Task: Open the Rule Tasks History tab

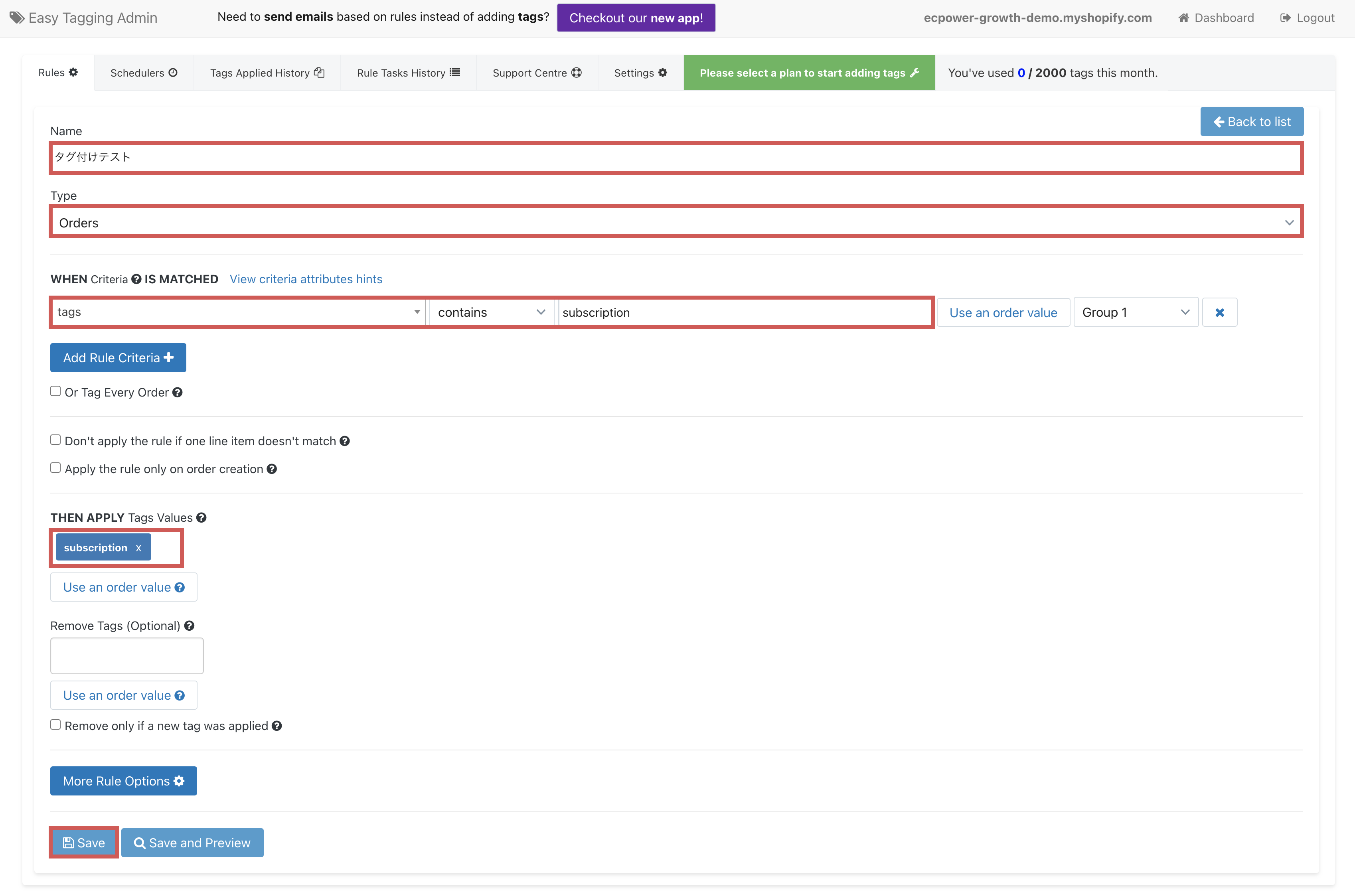Action: [x=408, y=73]
